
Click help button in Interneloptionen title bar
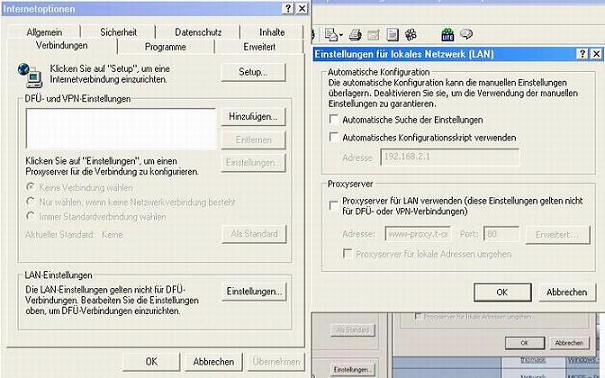pos(288,8)
